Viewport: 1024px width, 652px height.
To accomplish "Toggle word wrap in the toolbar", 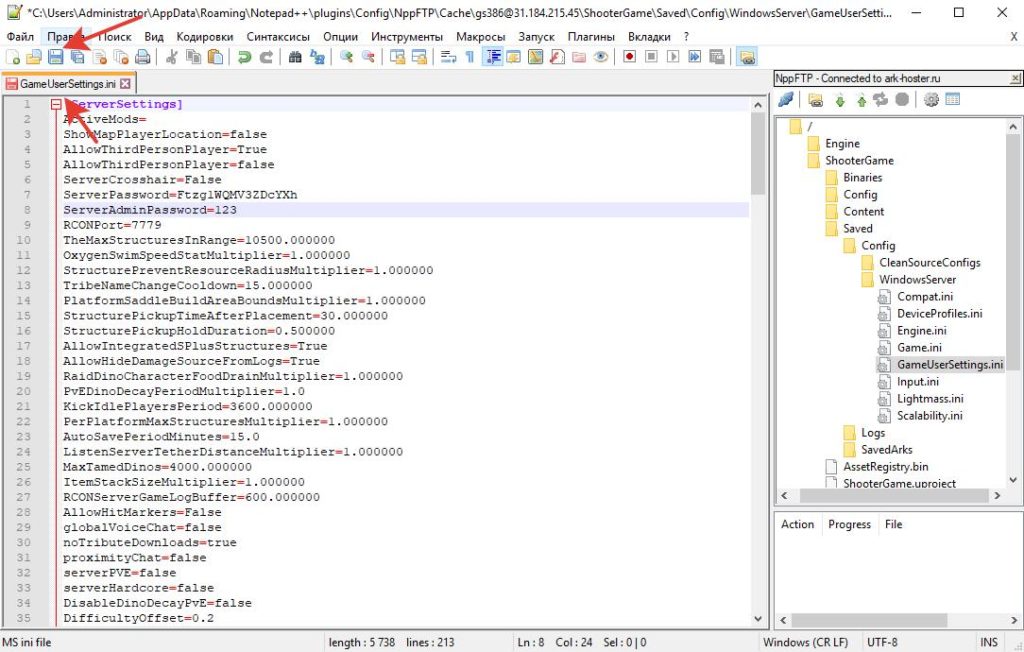I will [x=448, y=57].
